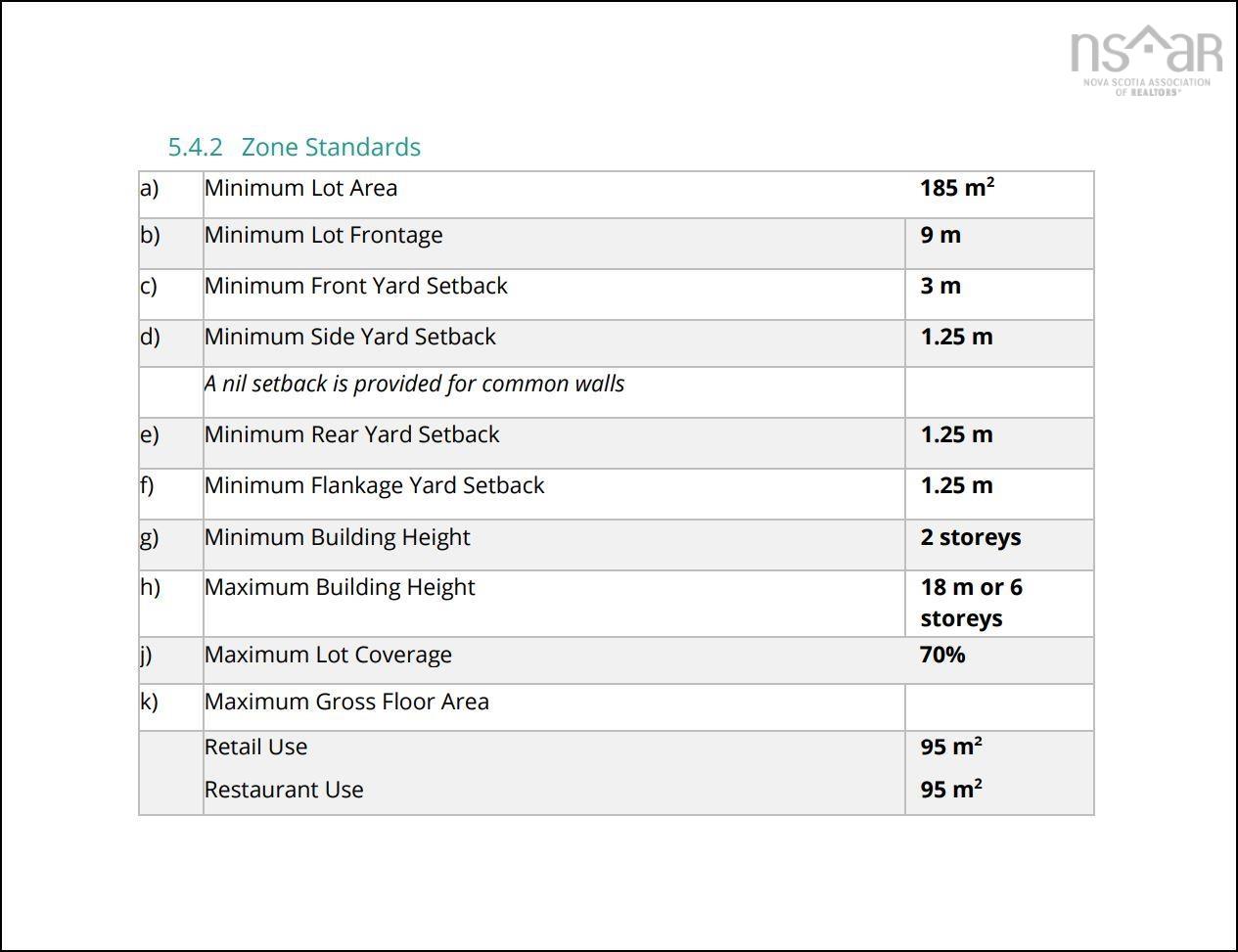This screenshot has width=1238, height=952.
Task: Click the 2 storeys value
Action: pyautogui.click(x=970, y=537)
